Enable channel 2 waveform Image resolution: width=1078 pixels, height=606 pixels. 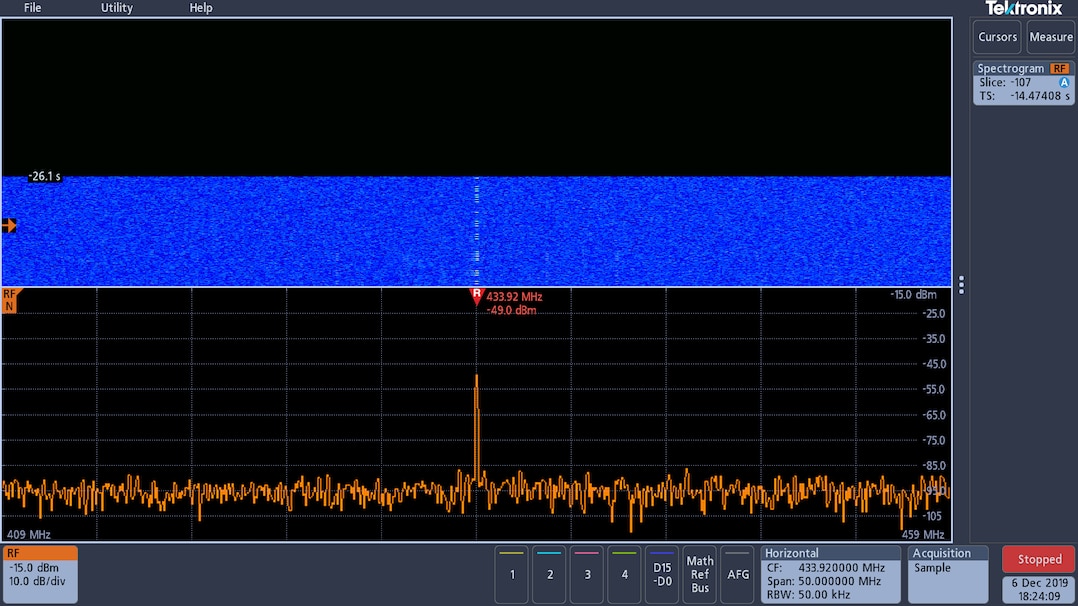click(x=550, y=574)
